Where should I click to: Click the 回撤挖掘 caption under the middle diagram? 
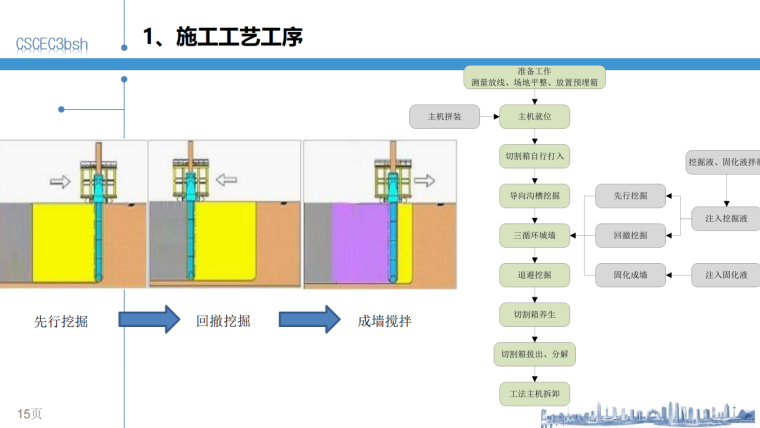[x=223, y=321]
